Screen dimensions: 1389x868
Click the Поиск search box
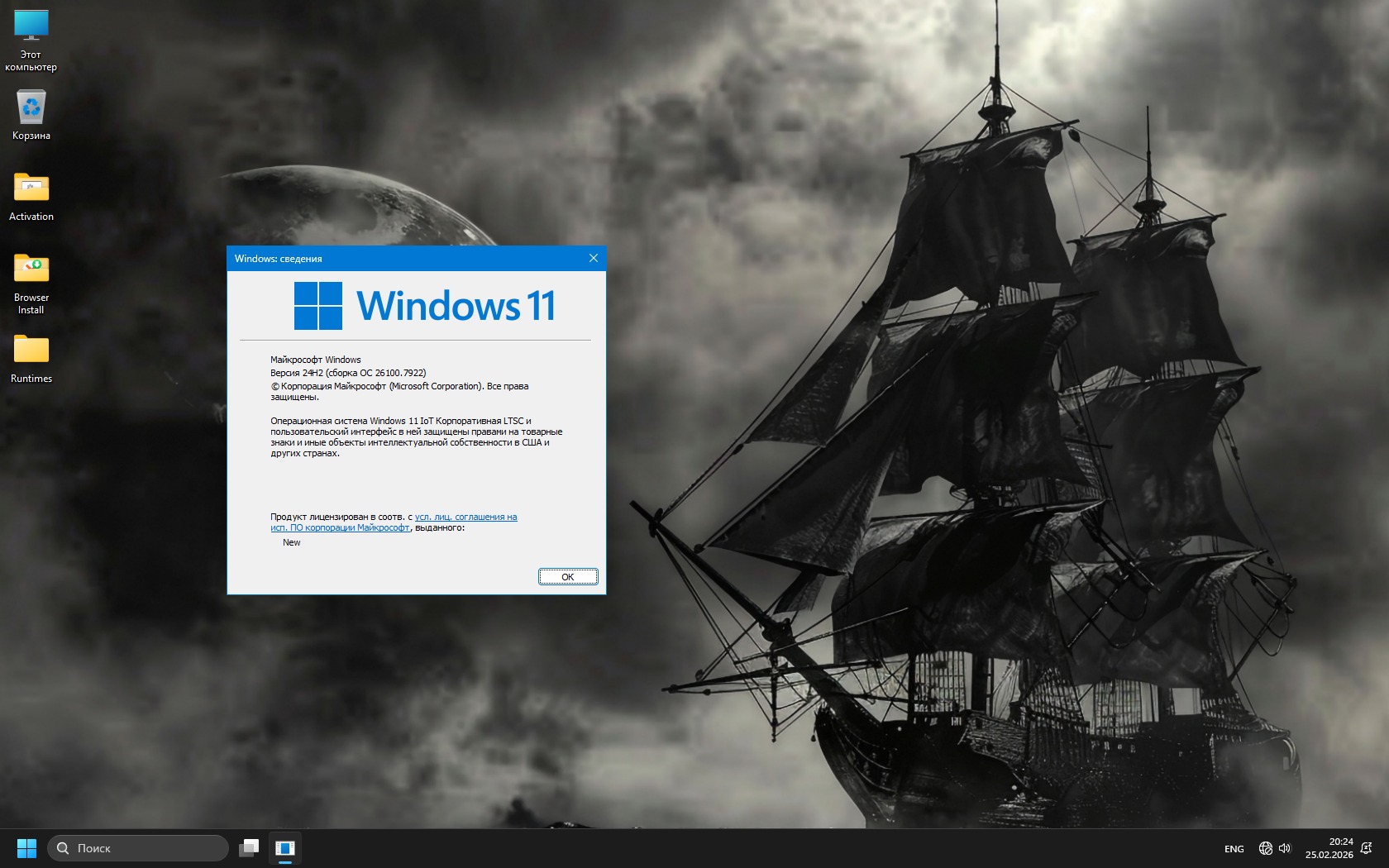[138, 848]
